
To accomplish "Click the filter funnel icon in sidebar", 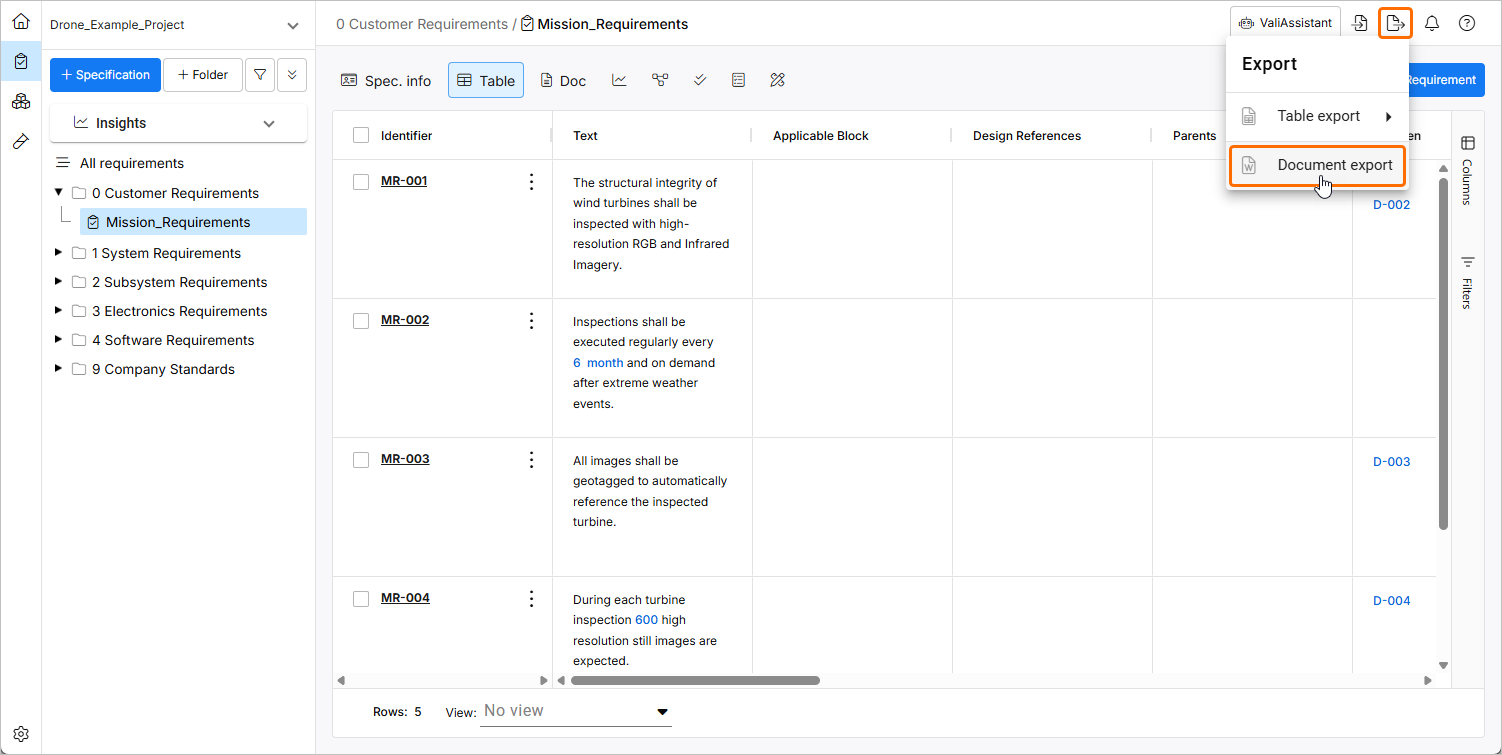I will pyautogui.click(x=260, y=74).
